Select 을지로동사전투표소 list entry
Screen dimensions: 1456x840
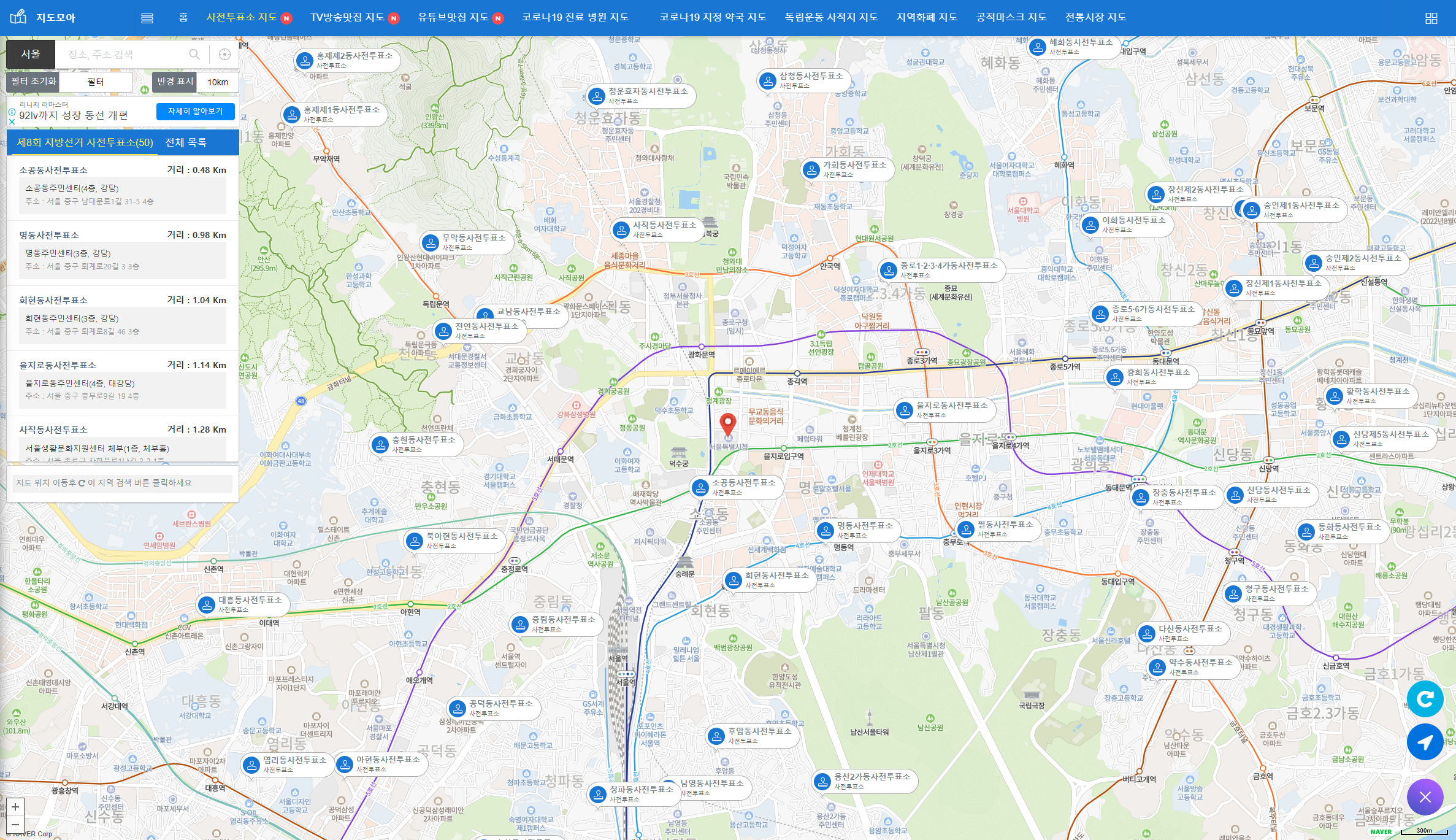tap(123, 383)
